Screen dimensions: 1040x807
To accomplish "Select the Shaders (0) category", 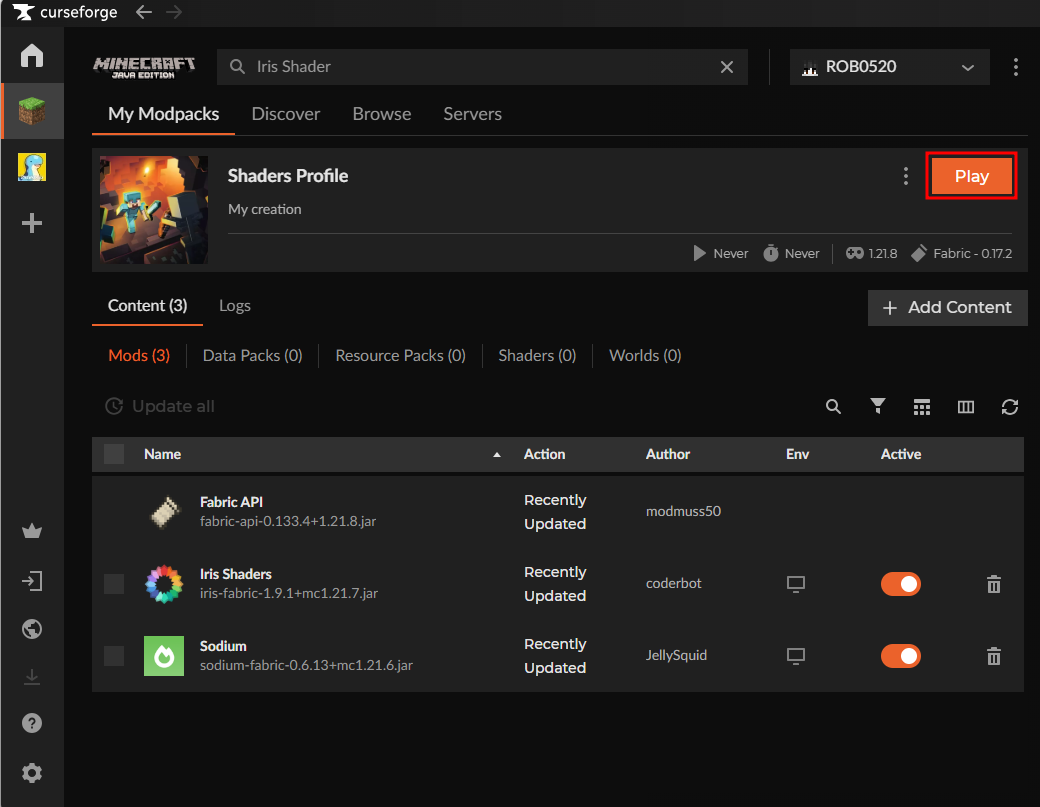I will [537, 355].
